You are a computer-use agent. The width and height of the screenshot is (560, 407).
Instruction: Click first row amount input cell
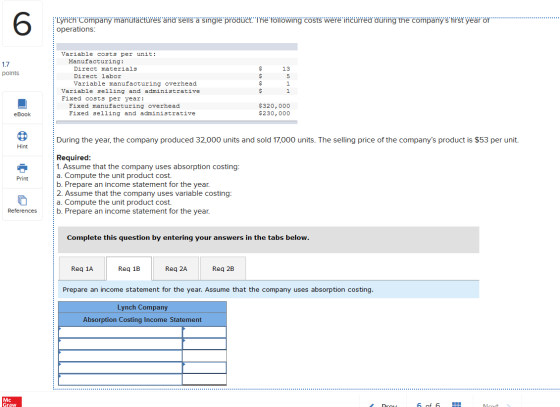[x=204, y=332]
